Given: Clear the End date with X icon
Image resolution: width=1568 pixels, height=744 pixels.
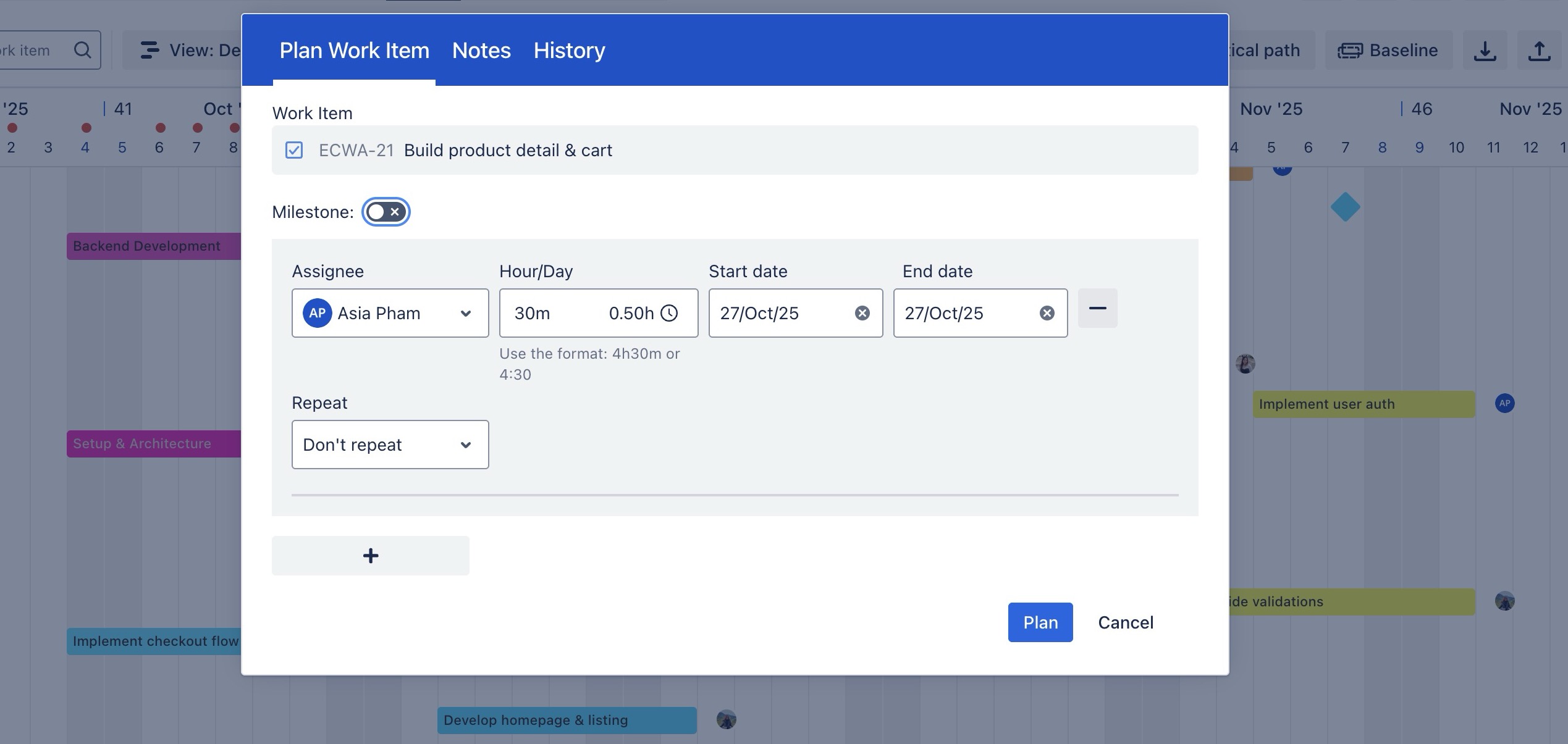Looking at the screenshot, I should 1047,313.
